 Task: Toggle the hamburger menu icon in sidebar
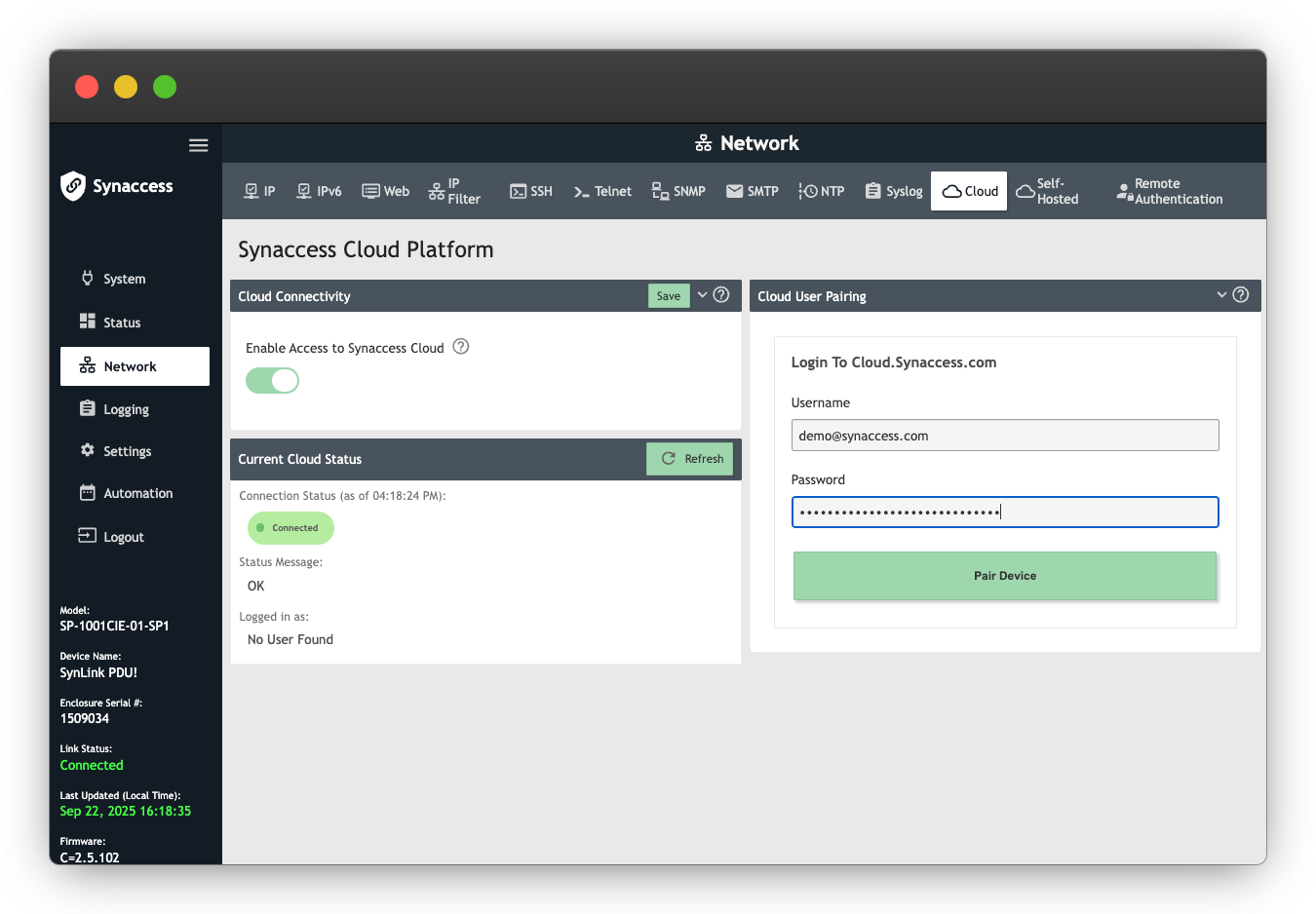(x=199, y=145)
